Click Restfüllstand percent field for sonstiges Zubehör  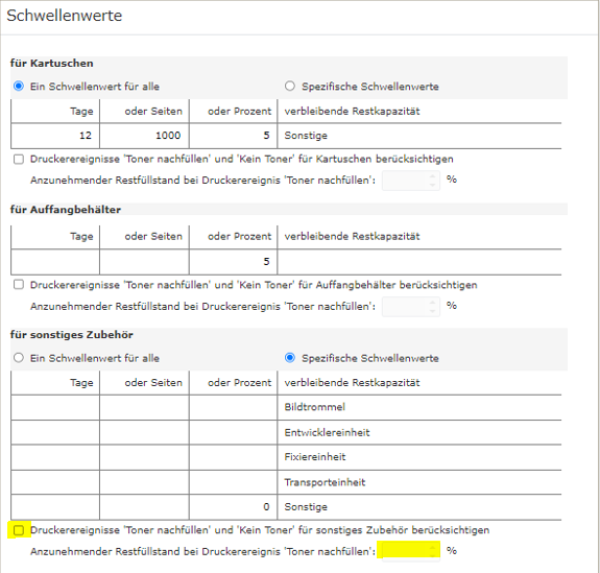coord(411,551)
